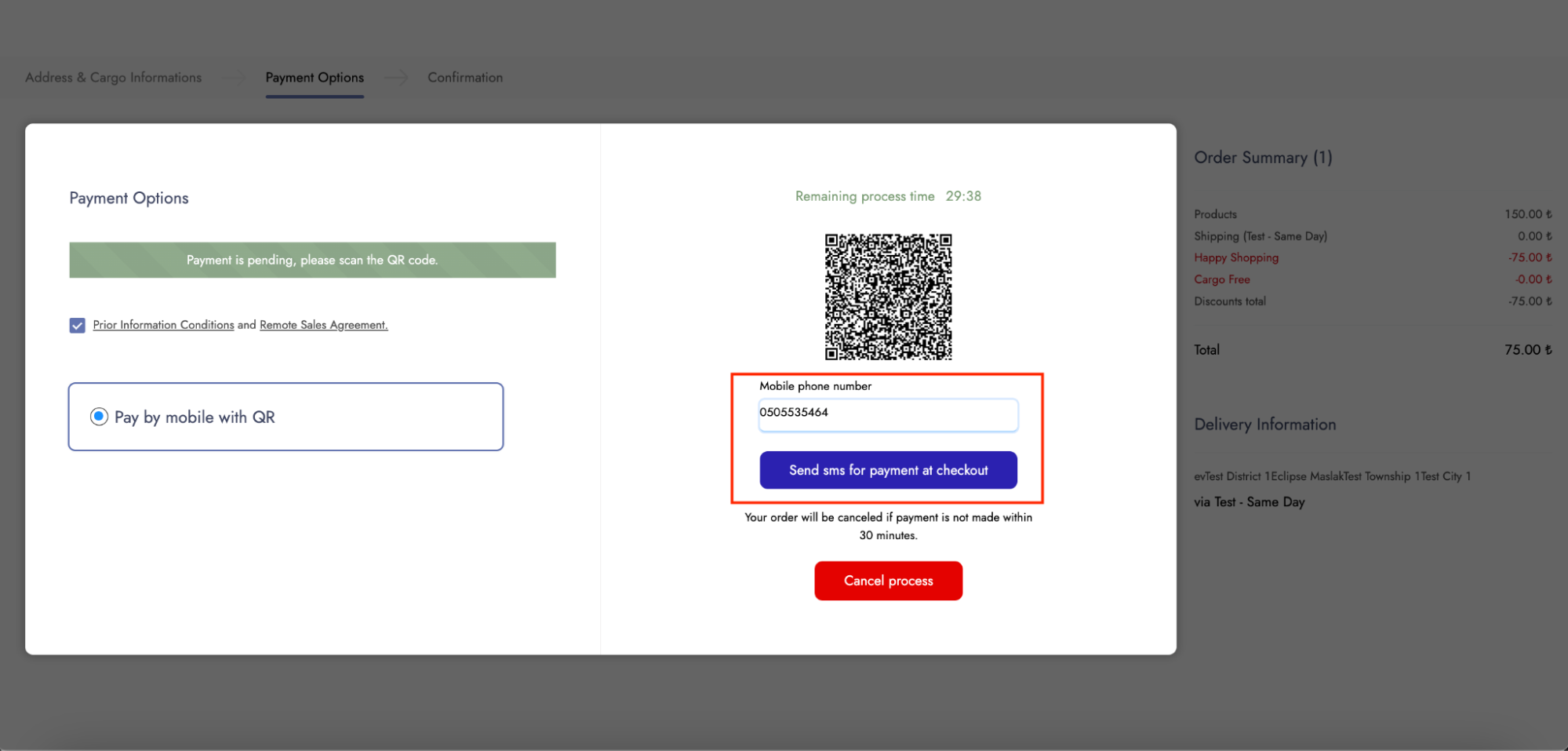This screenshot has height=751, width=1568.
Task: Click the Cargo Free discount label
Action: (x=1221, y=279)
